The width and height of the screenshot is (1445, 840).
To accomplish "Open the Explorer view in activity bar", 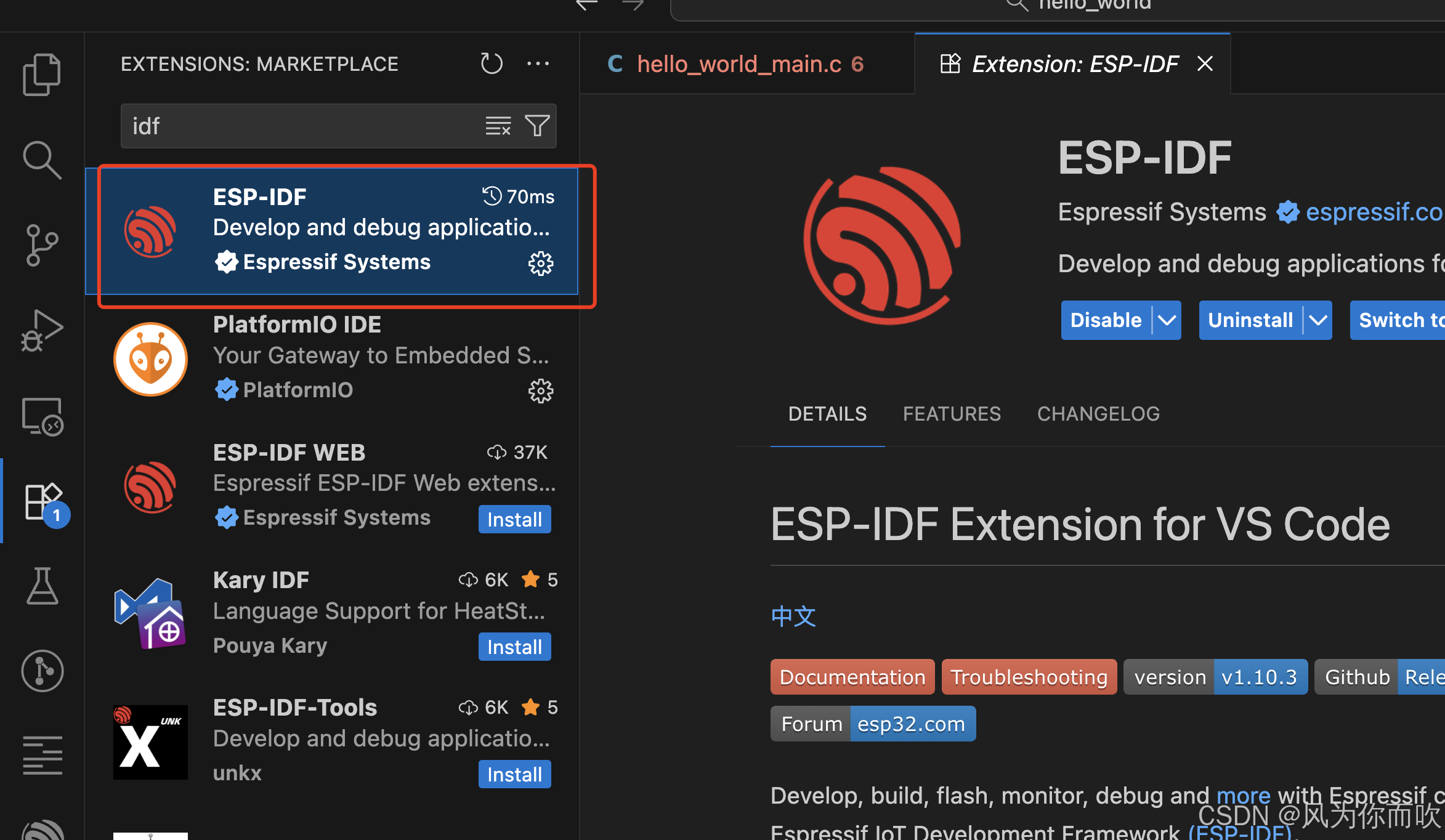I will (x=42, y=75).
